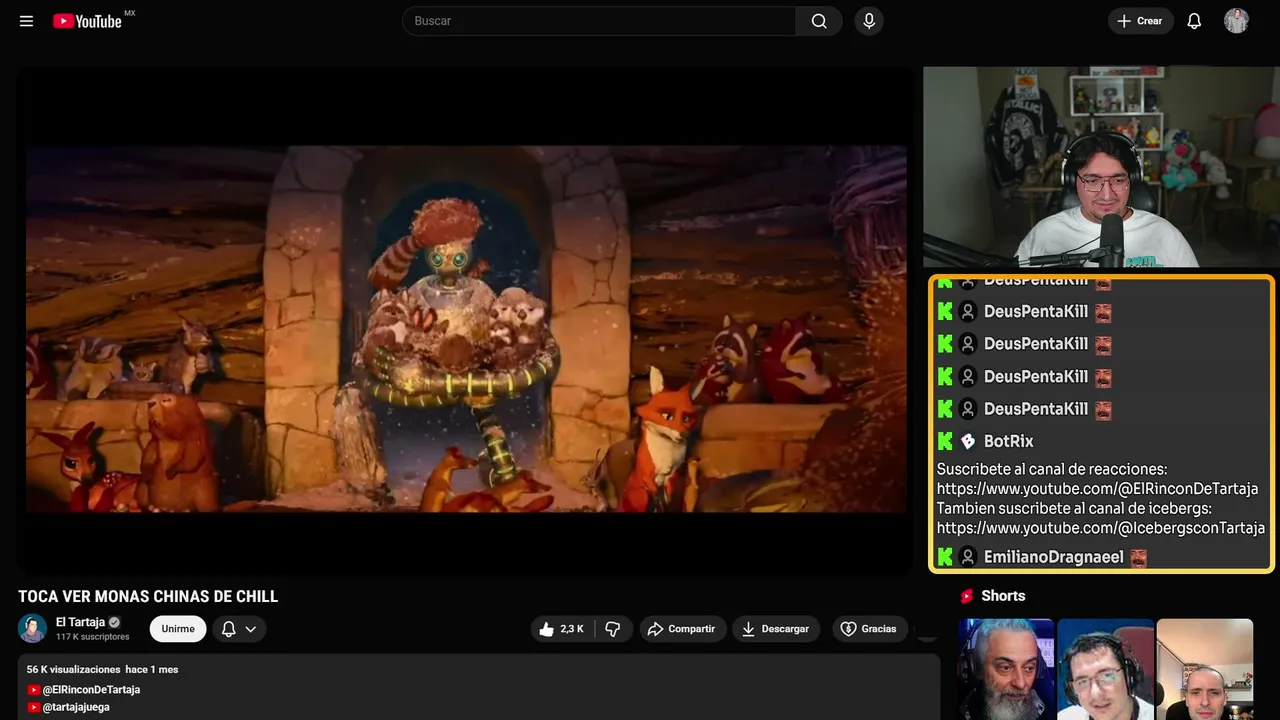Click the chat URL ending in @ElRinconDeTartaja

click(1097, 489)
